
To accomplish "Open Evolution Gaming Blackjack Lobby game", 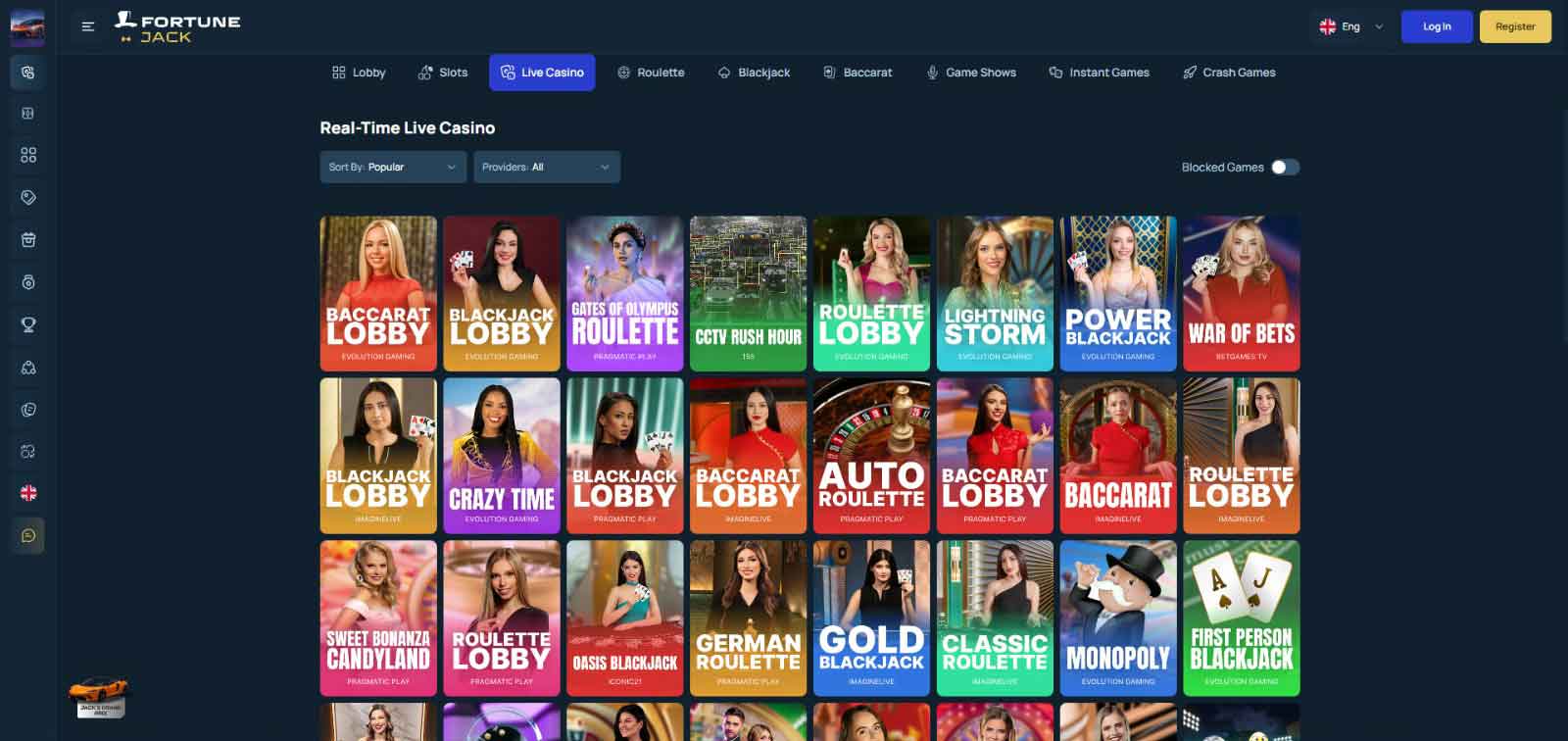I will [502, 294].
